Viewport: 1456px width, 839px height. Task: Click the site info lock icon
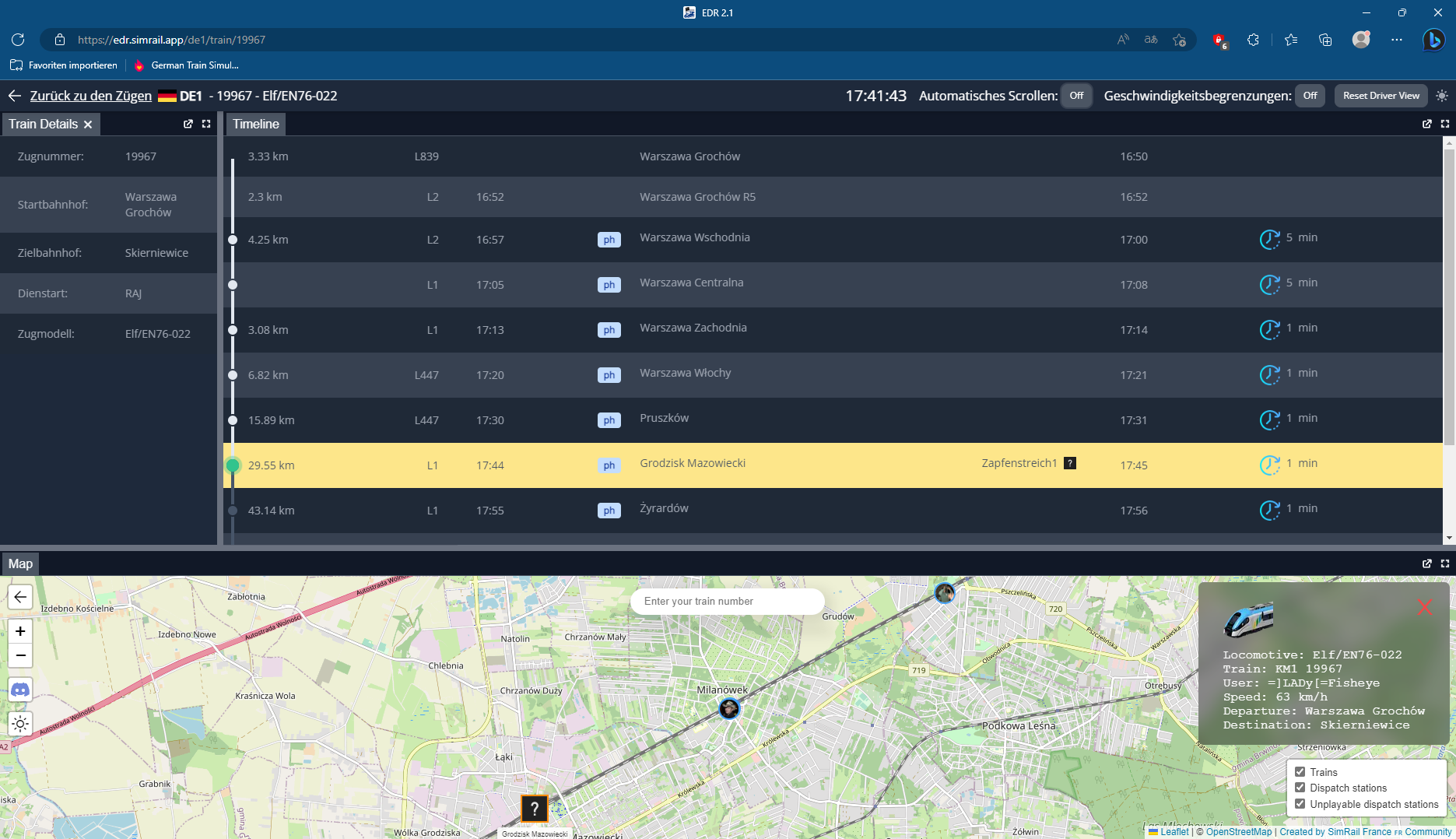[x=60, y=40]
